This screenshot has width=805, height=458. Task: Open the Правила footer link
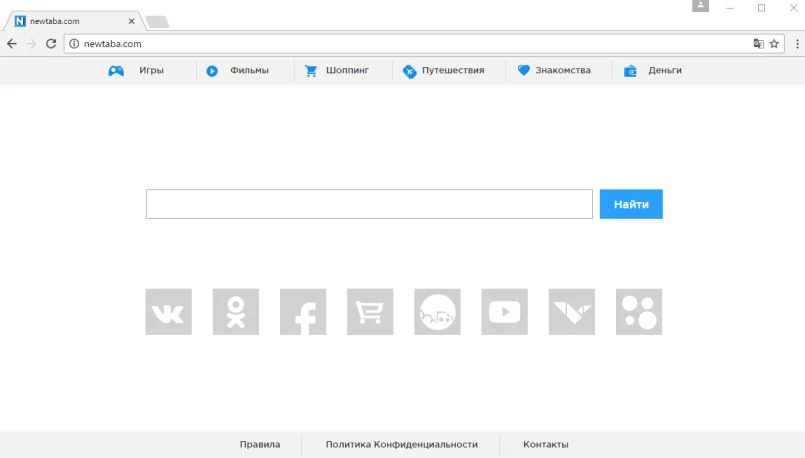pos(260,444)
